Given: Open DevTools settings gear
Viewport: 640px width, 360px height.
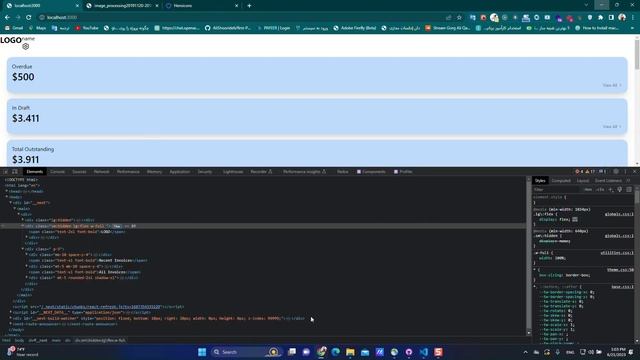Looking at the screenshot, I should (x=616, y=172).
